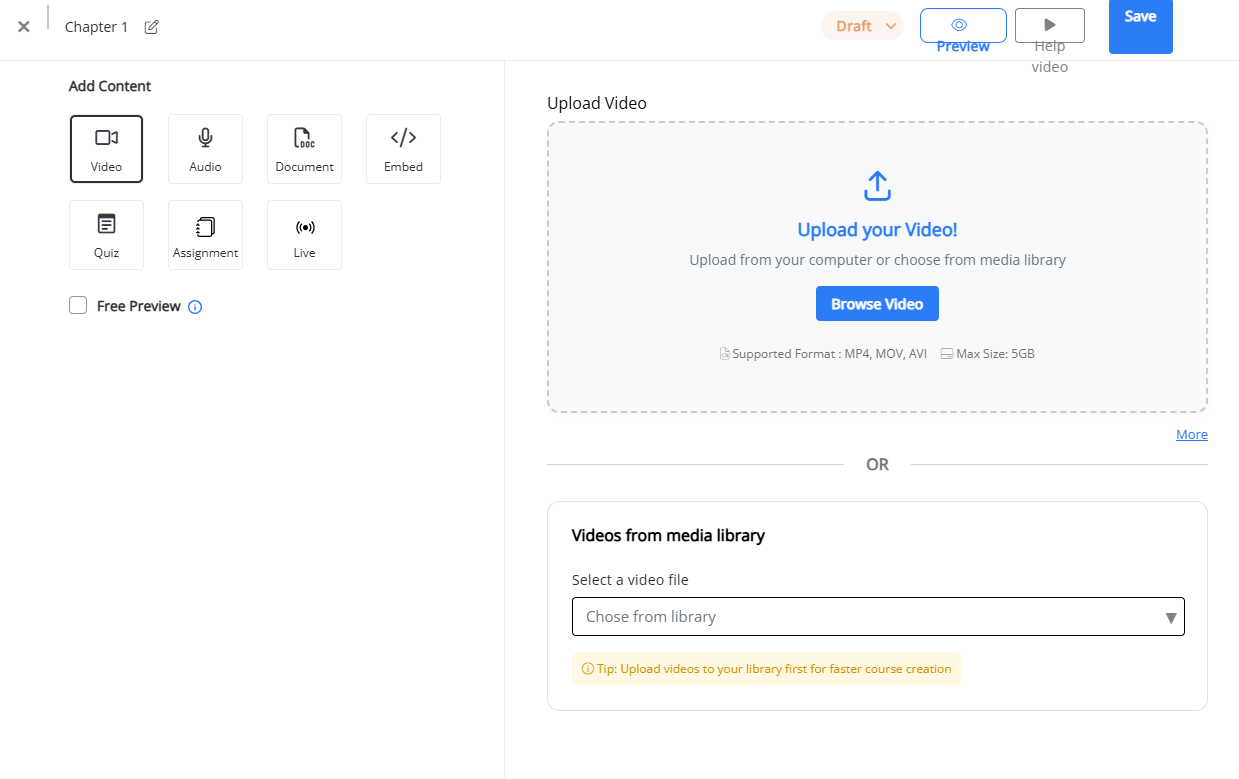Viewport: 1239px width, 779px height.
Task: Enable the Free Preview checkbox
Action: tap(78, 306)
